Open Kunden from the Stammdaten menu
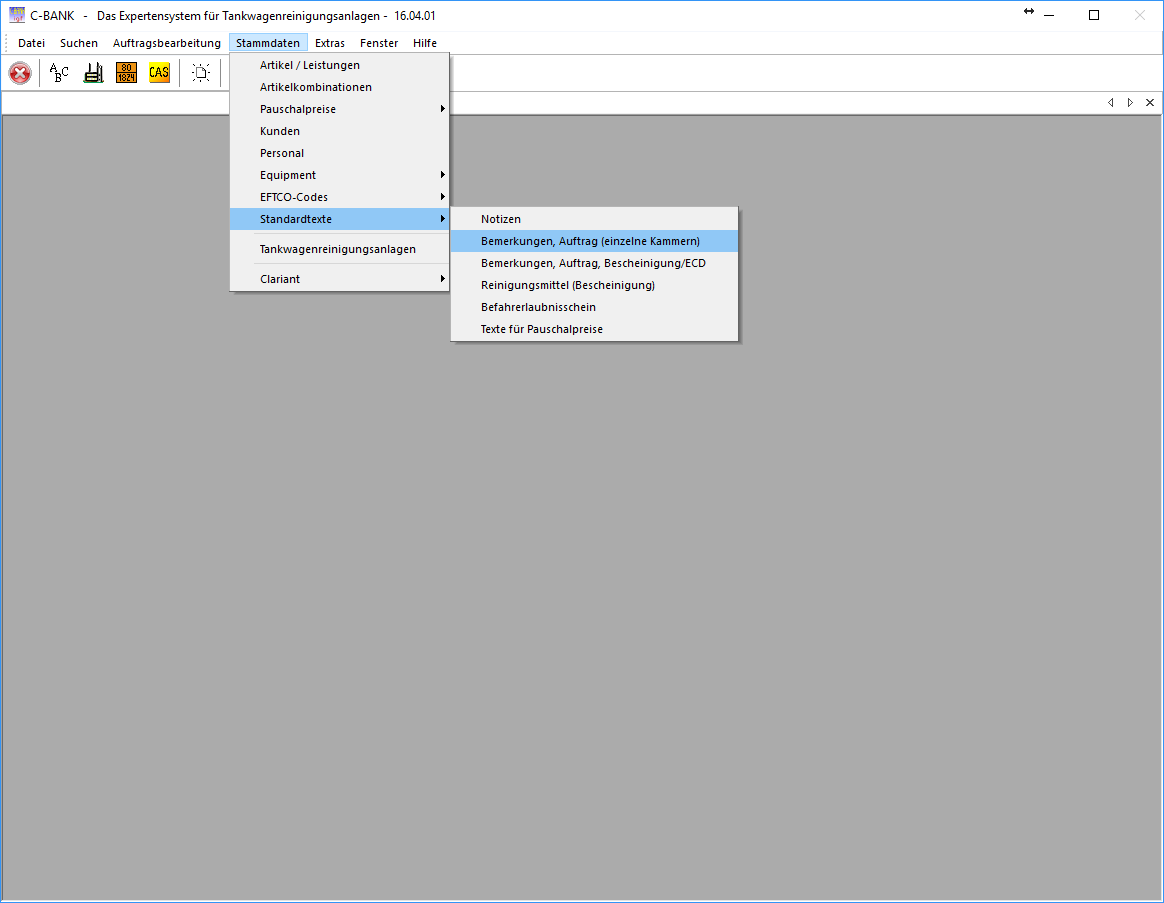This screenshot has width=1164, height=903. pyautogui.click(x=280, y=131)
